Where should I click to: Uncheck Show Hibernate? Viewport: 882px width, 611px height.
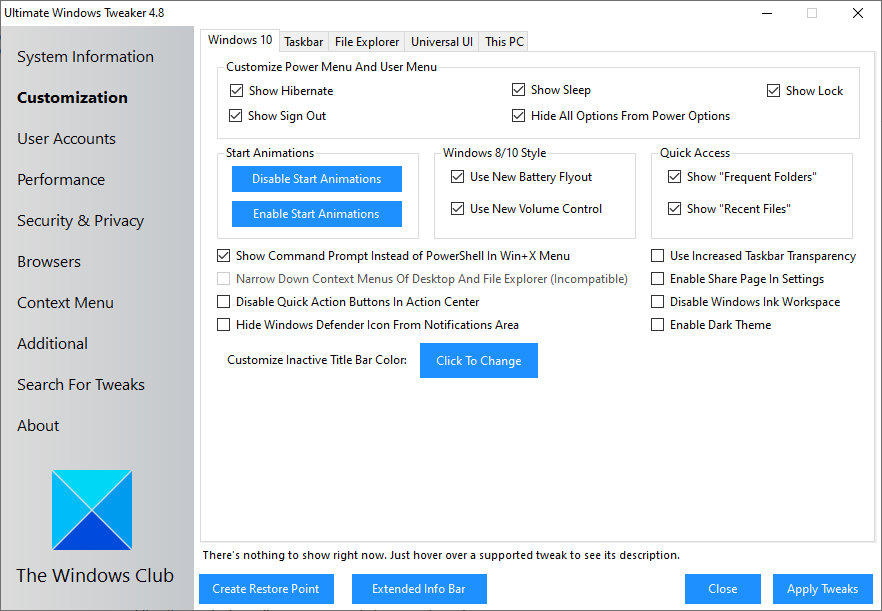click(x=236, y=90)
